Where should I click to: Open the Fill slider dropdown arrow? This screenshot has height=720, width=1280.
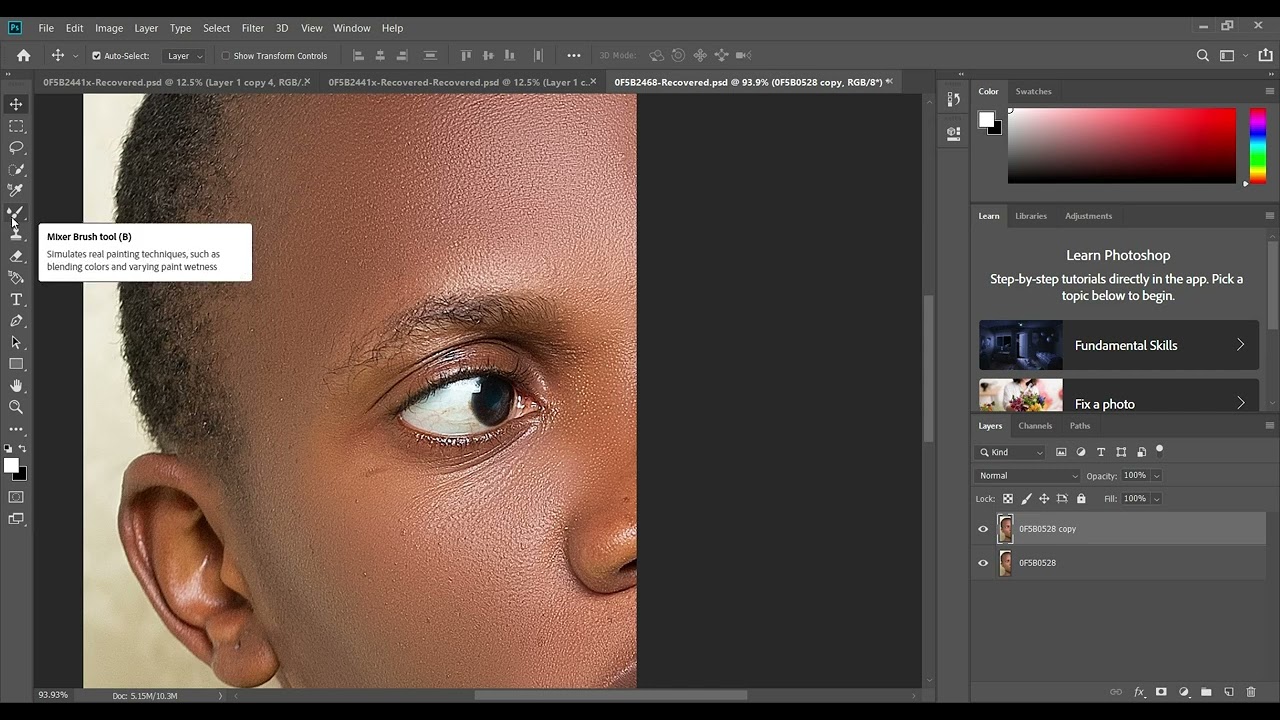(x=1157, y=498)
